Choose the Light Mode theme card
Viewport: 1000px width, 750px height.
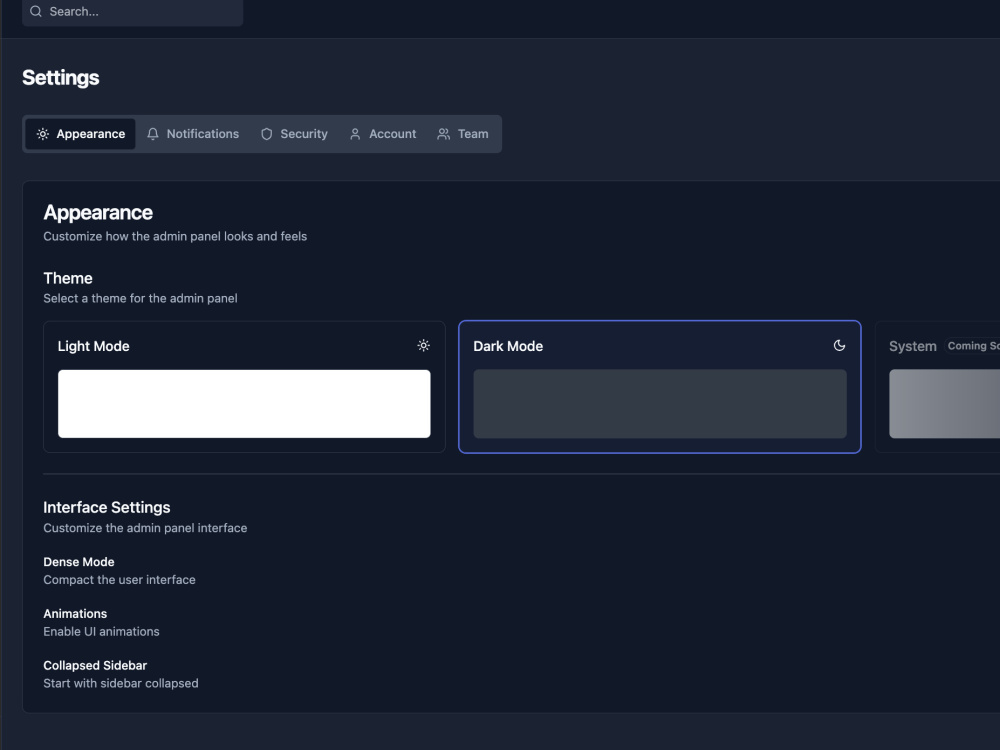tap(244, 387)
